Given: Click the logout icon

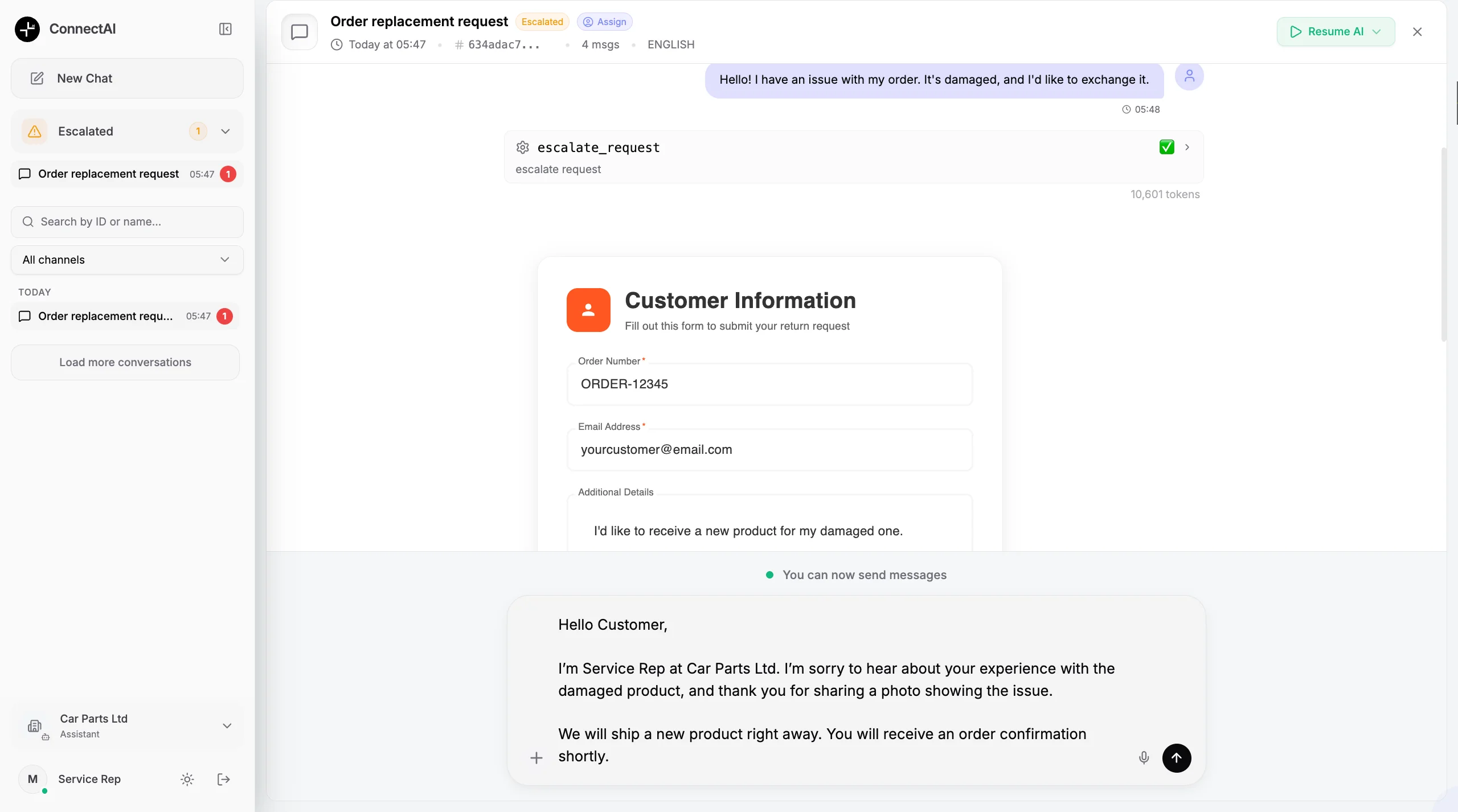Looking at the screenshot, I should click(x=224, y=780).
